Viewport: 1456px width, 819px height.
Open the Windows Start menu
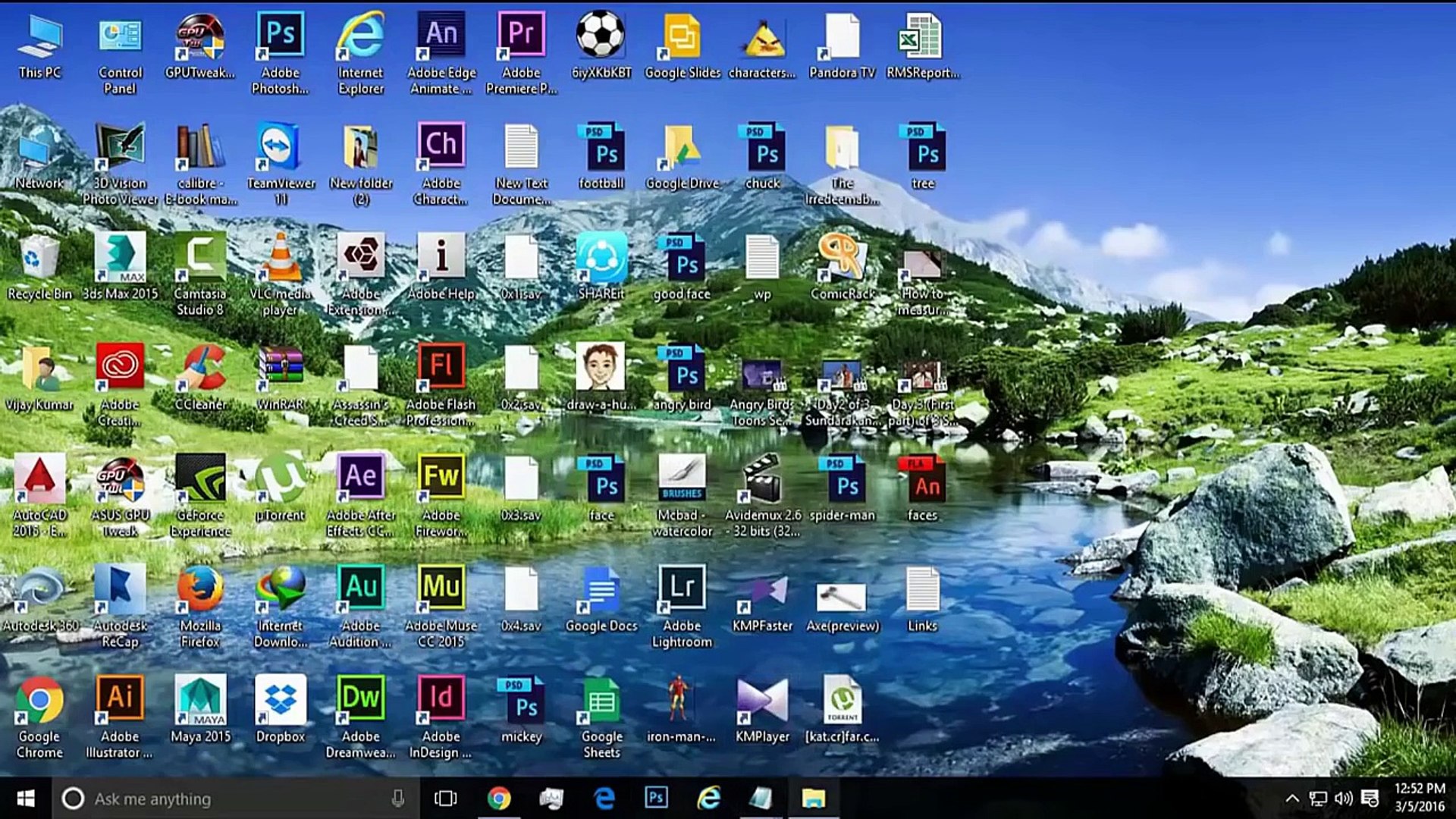[x=26, y=799]
